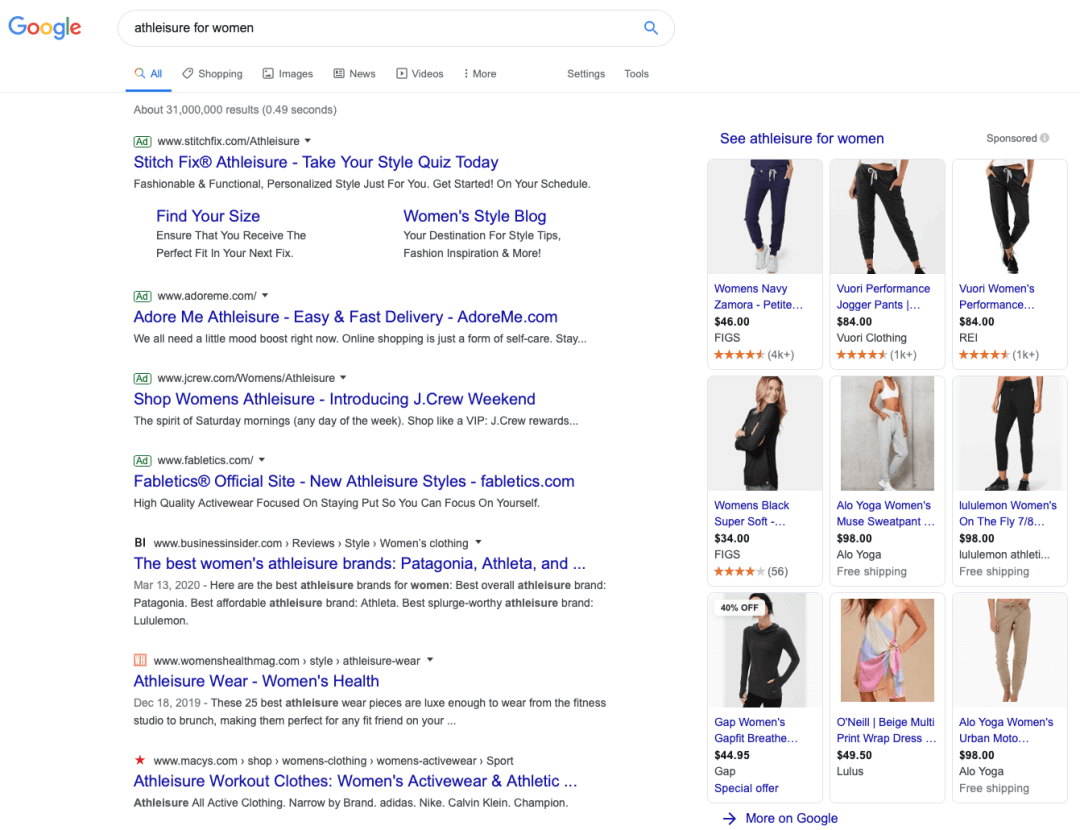The width and height of the screenshot is (1080, 830).
Task: Open the Videos tab
Action: [x=420, y=74]
